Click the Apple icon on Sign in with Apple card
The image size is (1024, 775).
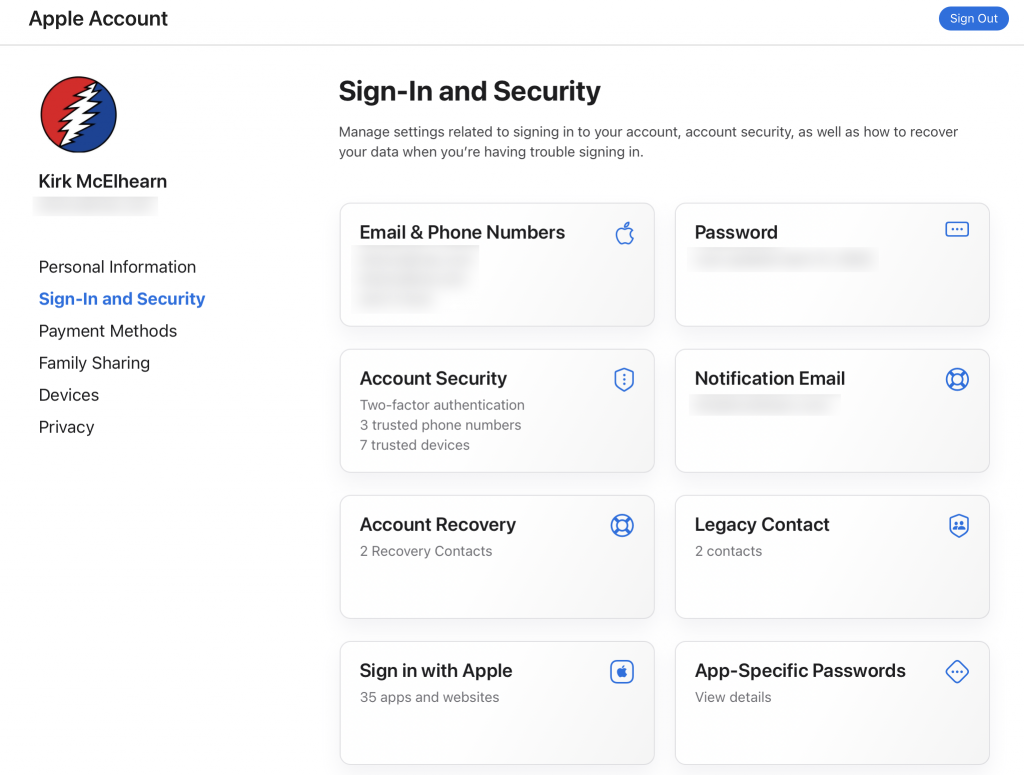click(622, 671)
